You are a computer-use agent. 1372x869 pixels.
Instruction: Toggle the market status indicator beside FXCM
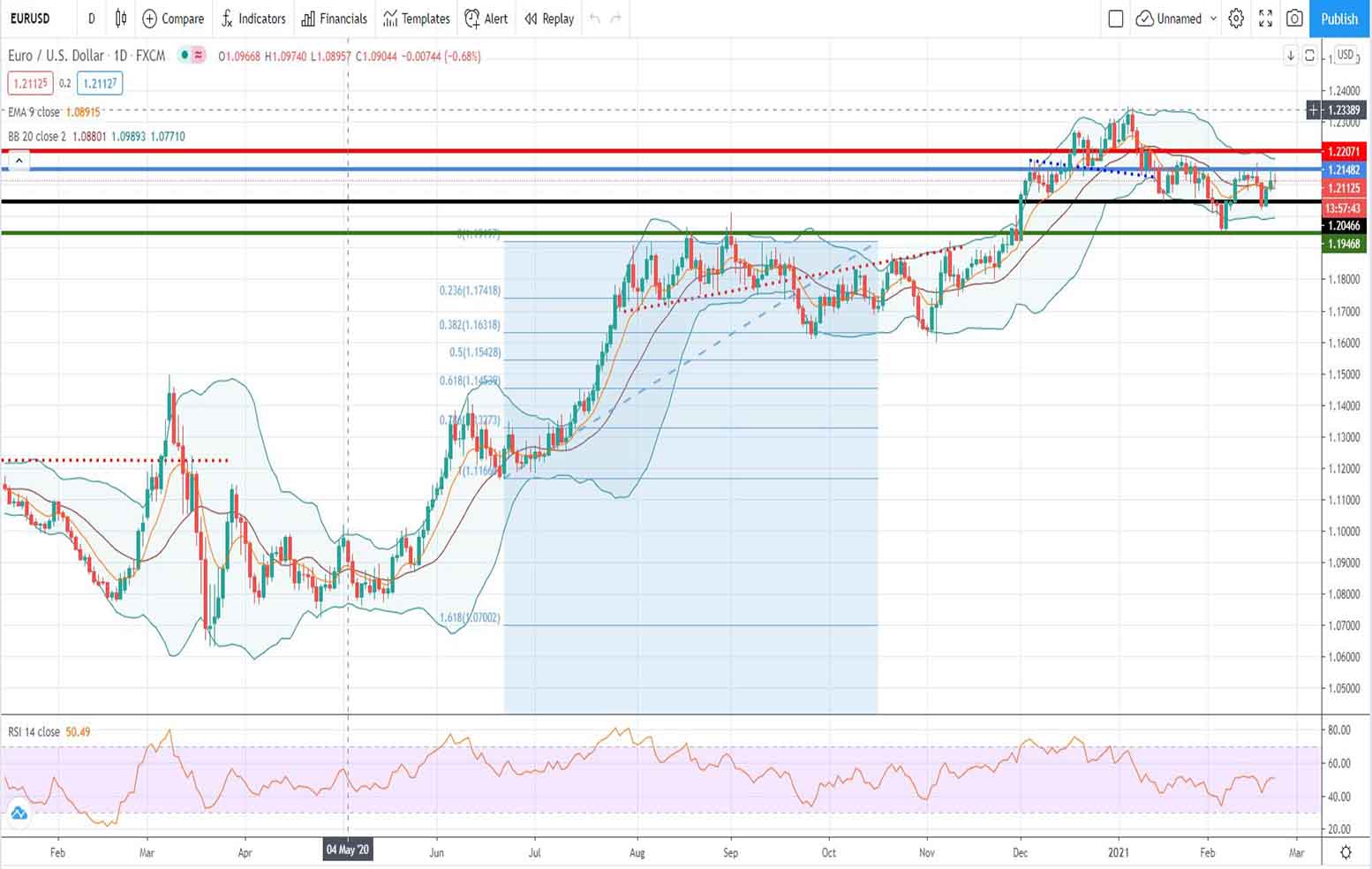click(185, 56)
